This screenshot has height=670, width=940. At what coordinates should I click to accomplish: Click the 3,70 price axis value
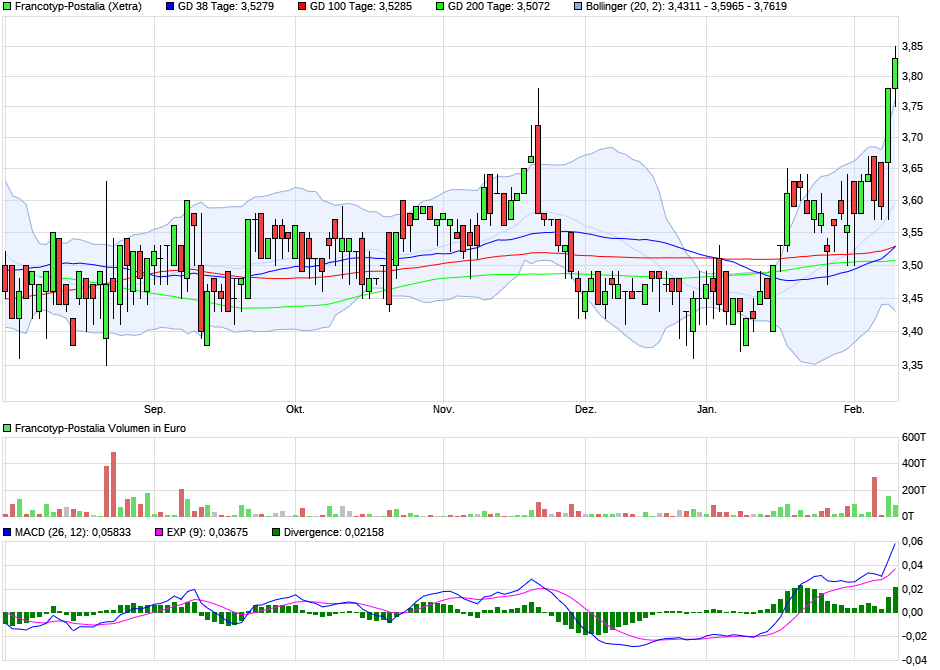[x=912, y=138]
